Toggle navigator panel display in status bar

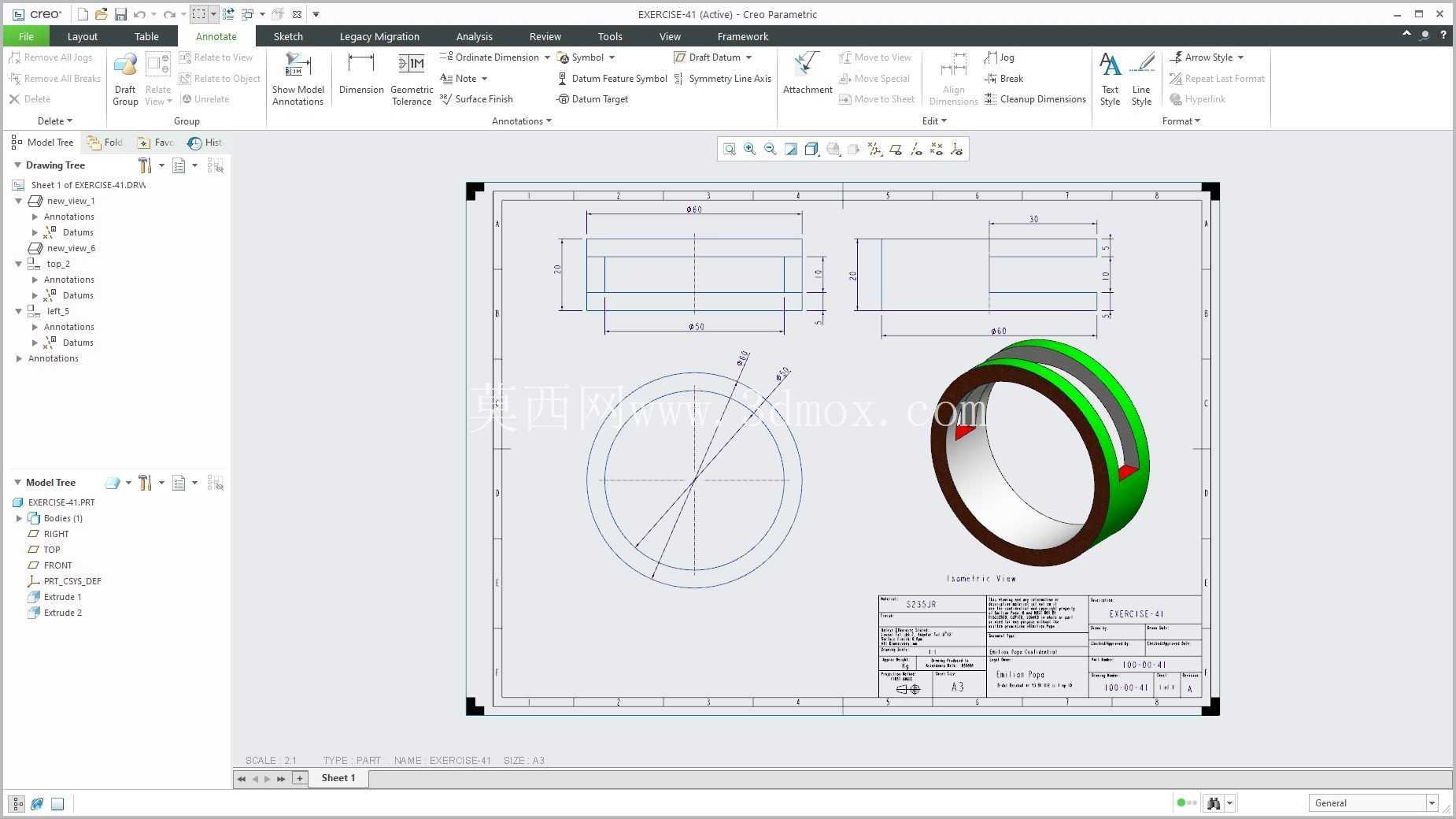(17, 804)
